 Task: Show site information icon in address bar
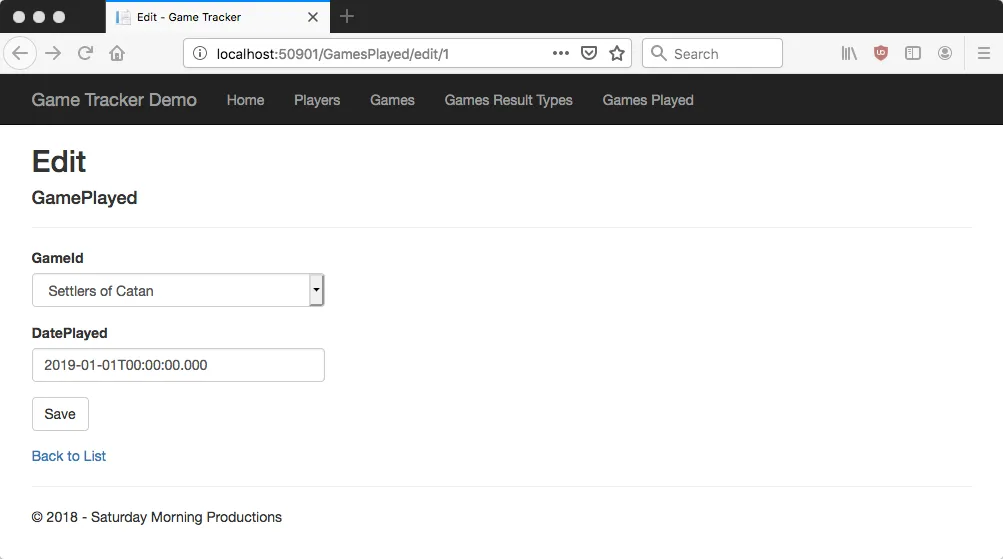200,53
